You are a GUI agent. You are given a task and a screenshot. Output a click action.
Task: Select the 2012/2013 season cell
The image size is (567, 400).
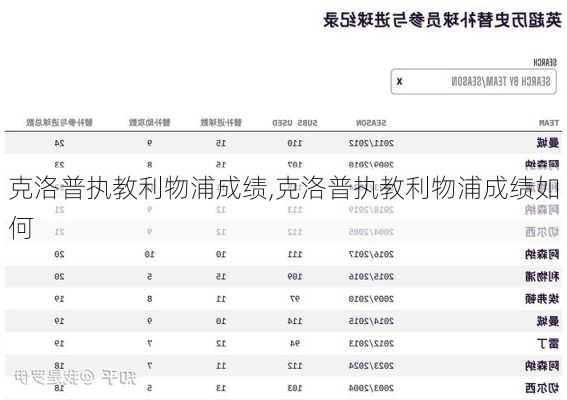(x=371, y=343)
